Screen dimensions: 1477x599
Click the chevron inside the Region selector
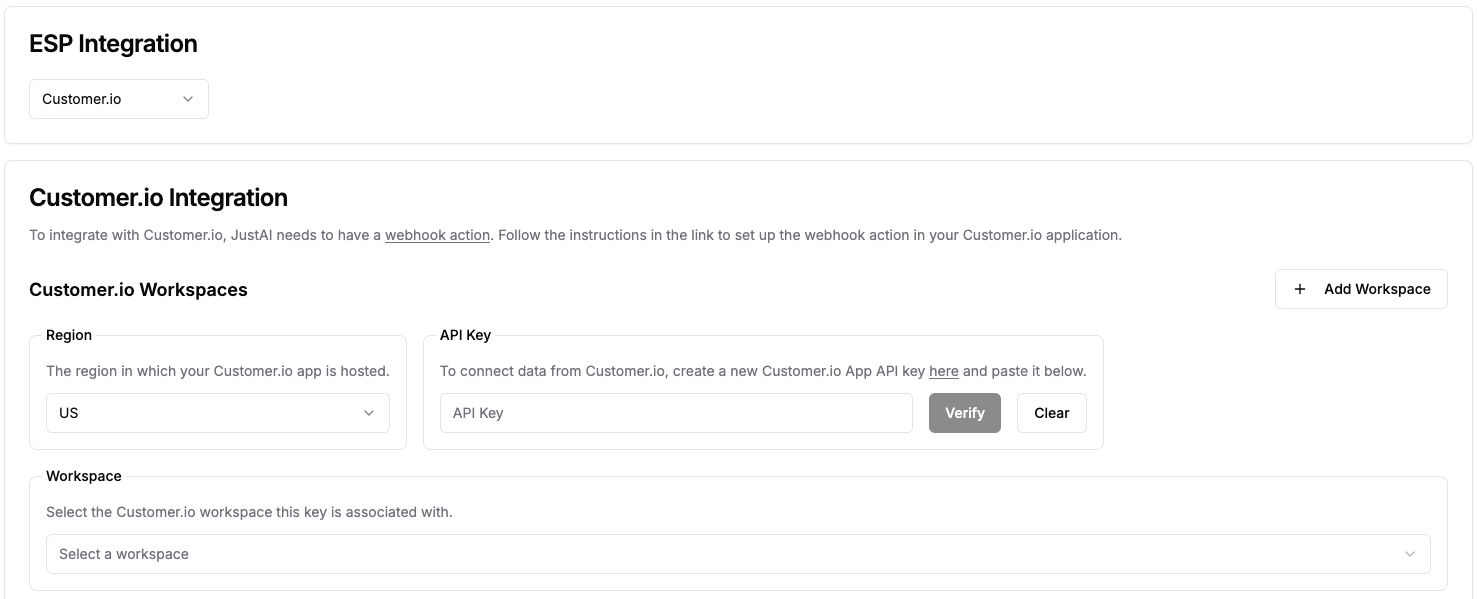click(x=370, y=412)
